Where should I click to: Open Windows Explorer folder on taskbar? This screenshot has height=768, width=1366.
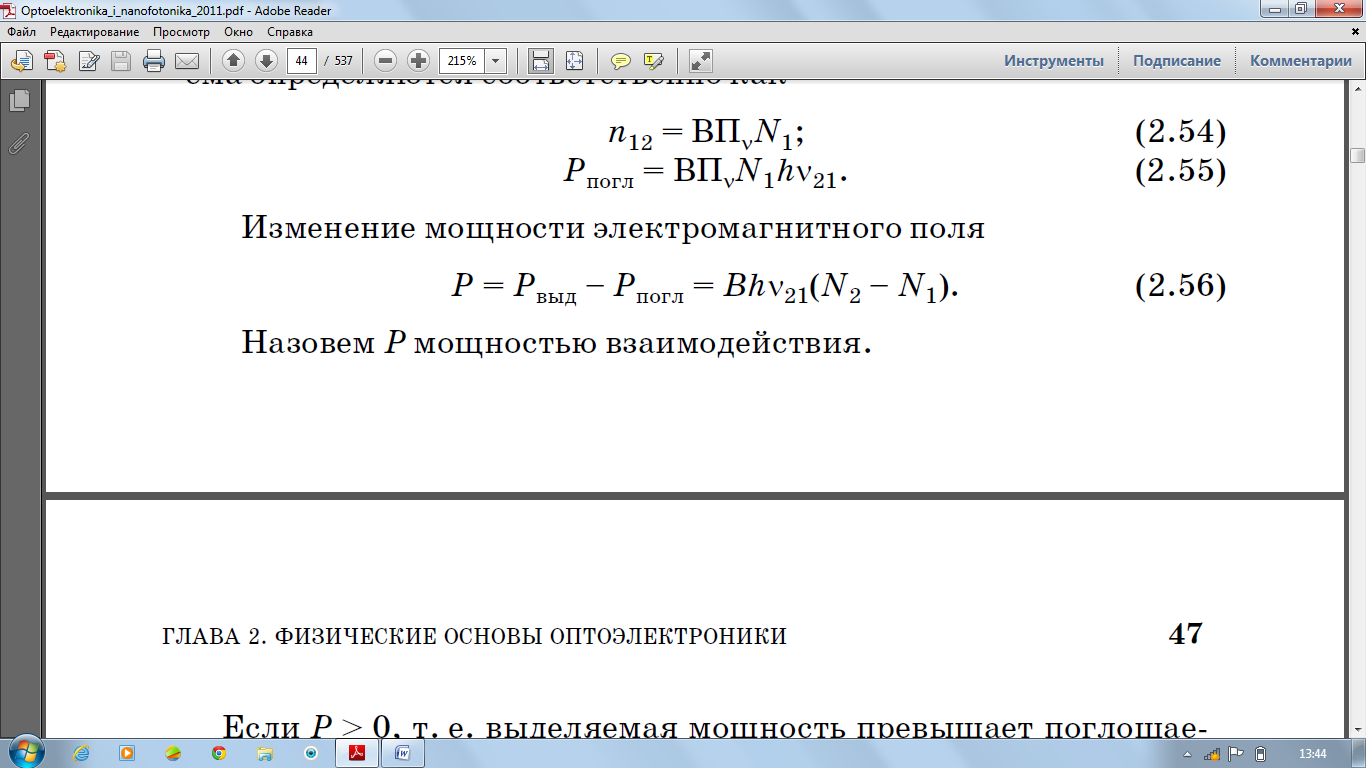click(x=265, y=753)
